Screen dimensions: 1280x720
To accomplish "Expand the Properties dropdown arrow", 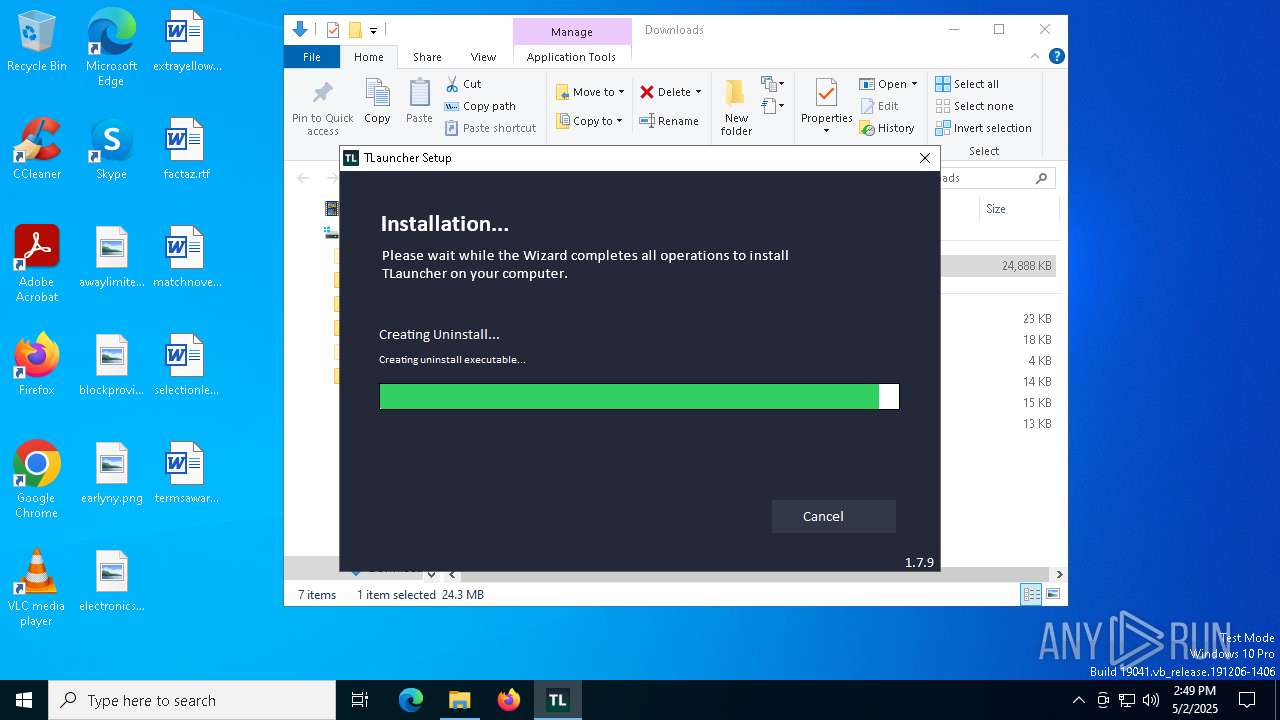I will tap(826, 131).
